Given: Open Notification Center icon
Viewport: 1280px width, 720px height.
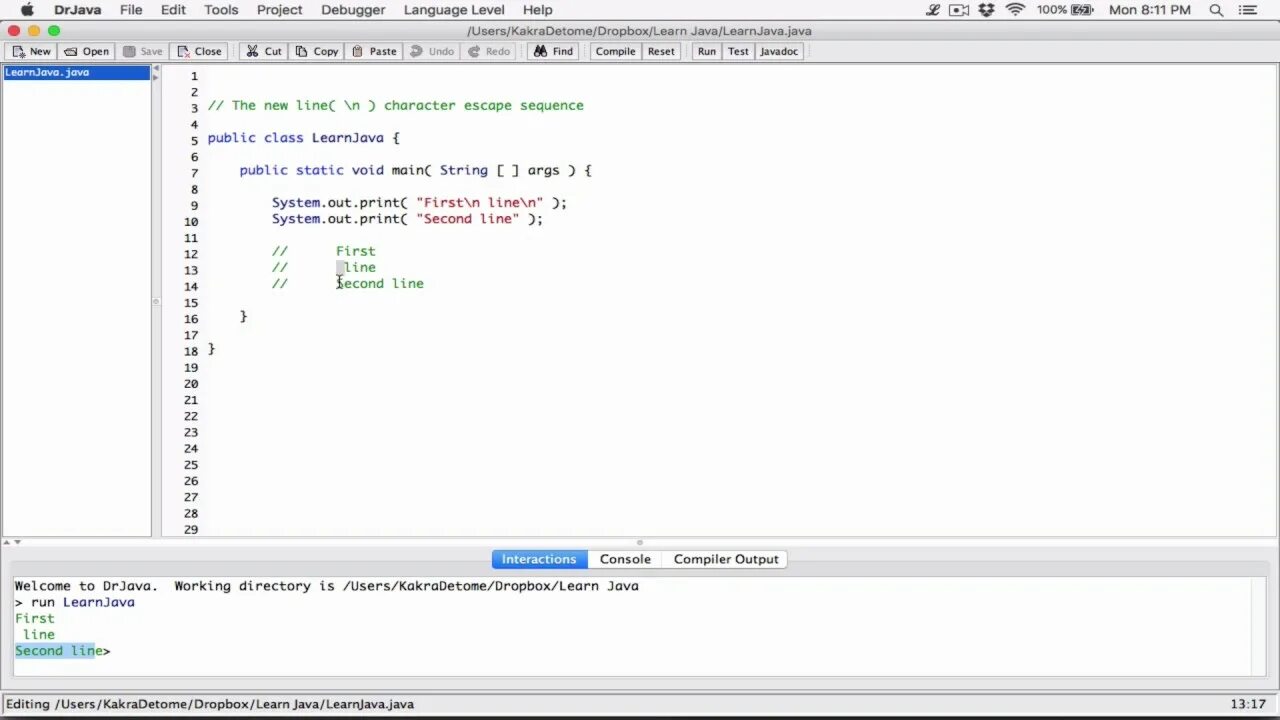Looking at the screenshot, I should (x=1246, y=10).
